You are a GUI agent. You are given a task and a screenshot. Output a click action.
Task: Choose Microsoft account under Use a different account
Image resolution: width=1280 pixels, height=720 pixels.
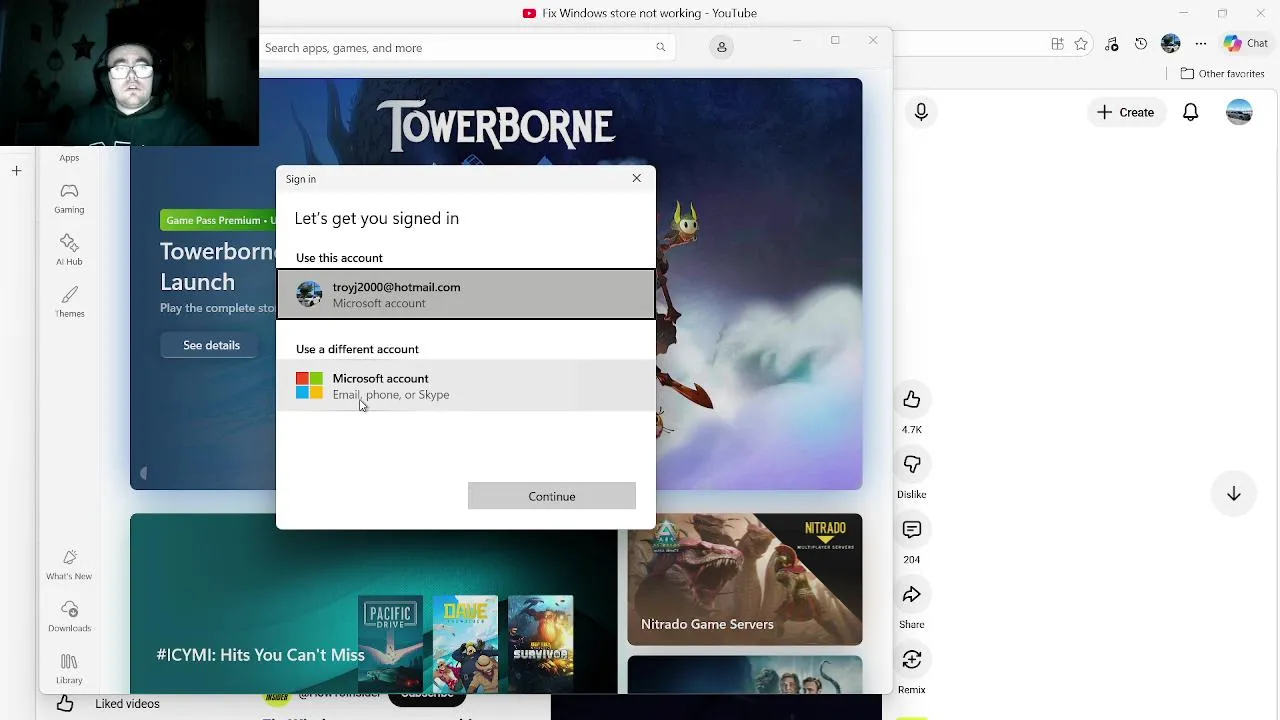coord(466,386)
